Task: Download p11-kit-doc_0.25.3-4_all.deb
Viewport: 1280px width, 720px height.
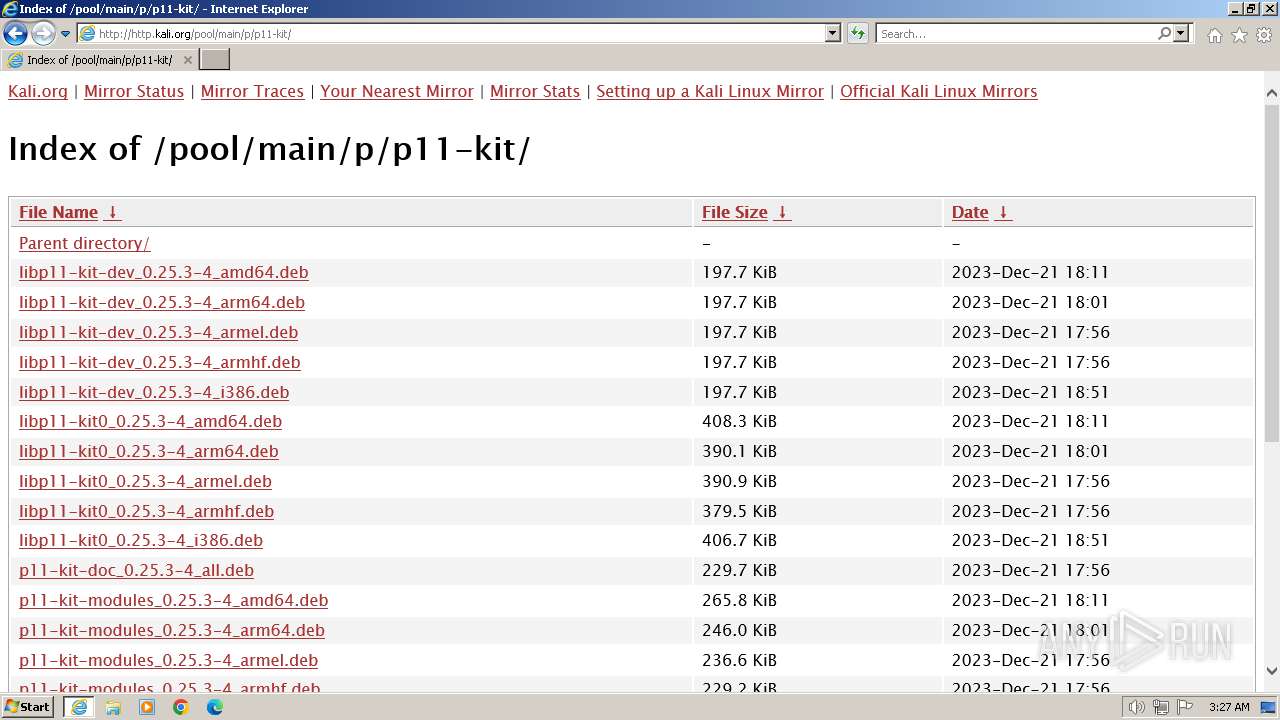Action: 136,570
